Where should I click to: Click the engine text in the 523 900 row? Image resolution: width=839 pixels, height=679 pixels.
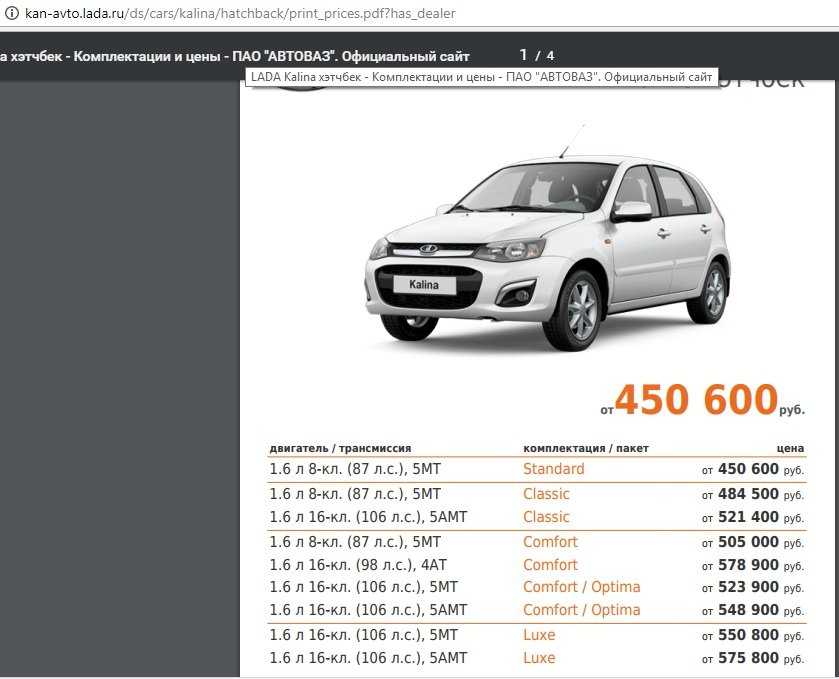pyautogui.click(x=364, y=588)
